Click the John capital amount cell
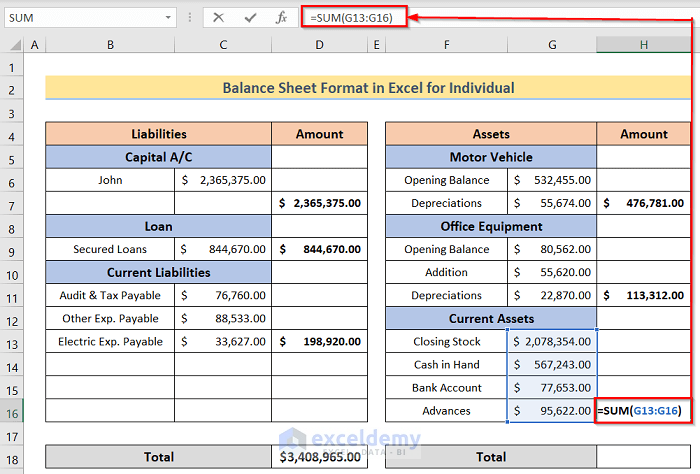This screenshot has height=474, width=700. click(x=223, y=180)
